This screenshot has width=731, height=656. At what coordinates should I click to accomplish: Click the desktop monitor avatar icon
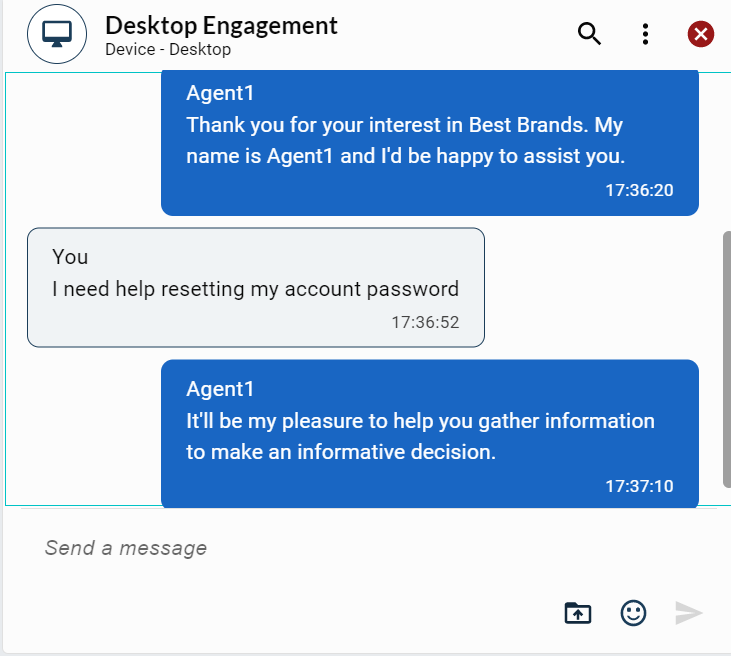click(x=57, y=34)
